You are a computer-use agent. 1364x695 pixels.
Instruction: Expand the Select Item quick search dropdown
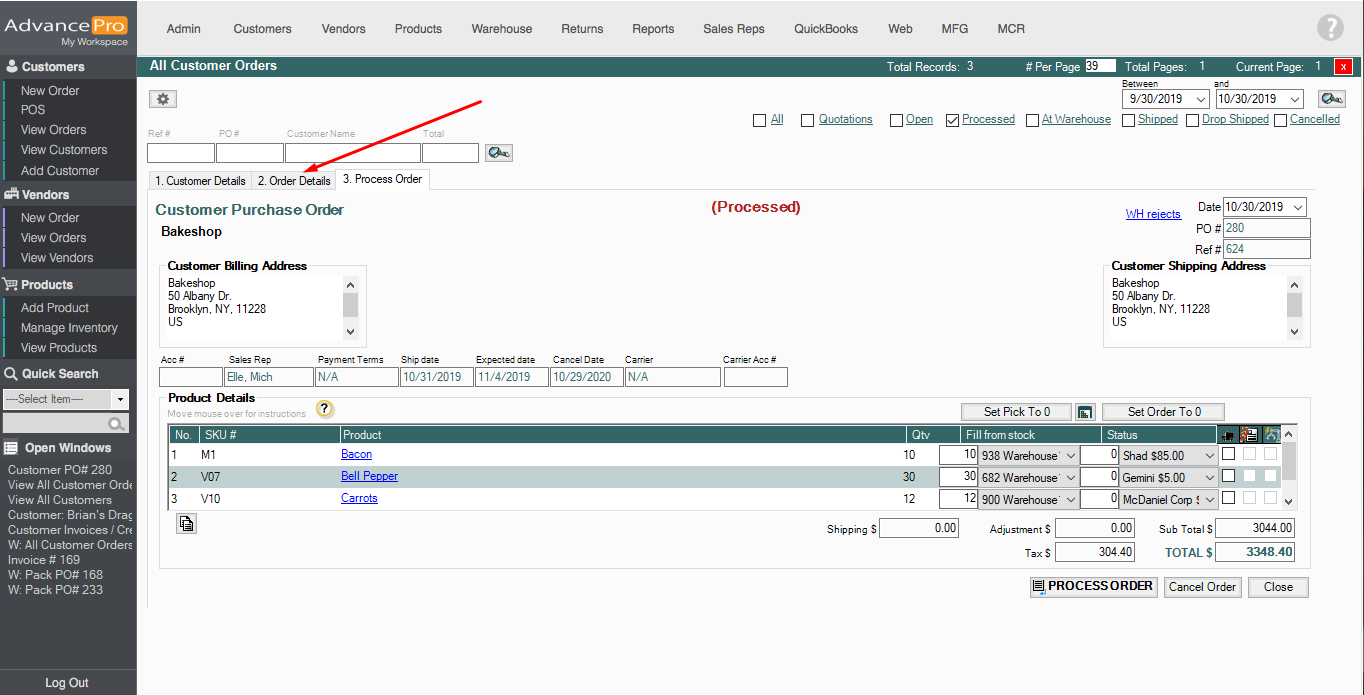pyautogui.click(x=120, y=399)
